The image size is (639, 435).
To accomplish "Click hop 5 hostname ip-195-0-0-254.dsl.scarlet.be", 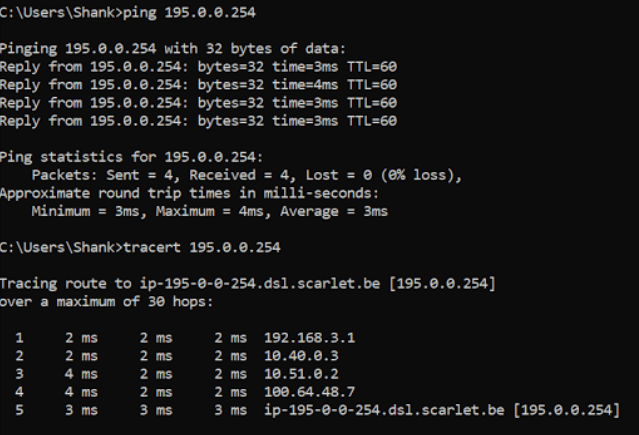I will [384, 410].
